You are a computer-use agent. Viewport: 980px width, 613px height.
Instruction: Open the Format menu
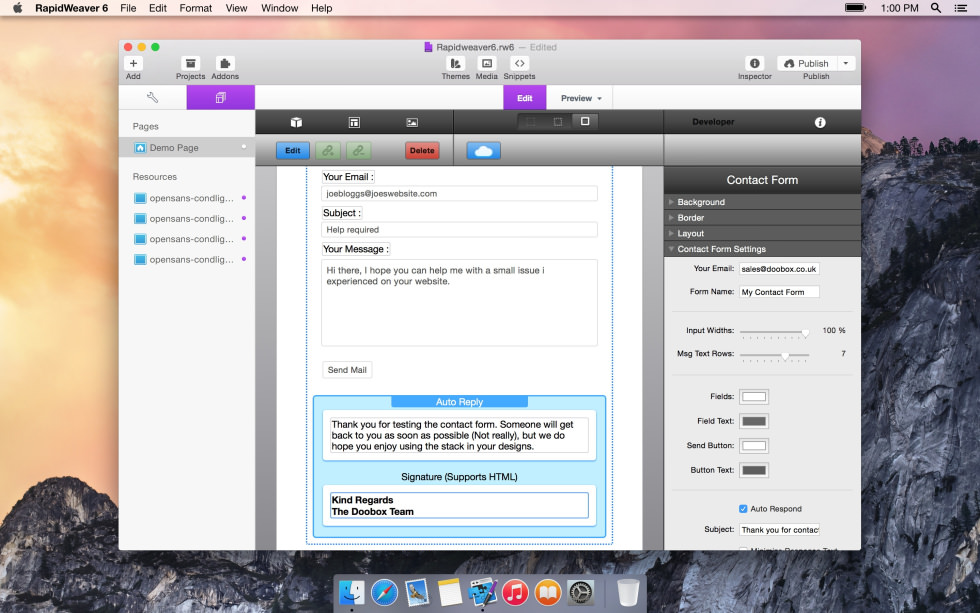coord(196,8)
